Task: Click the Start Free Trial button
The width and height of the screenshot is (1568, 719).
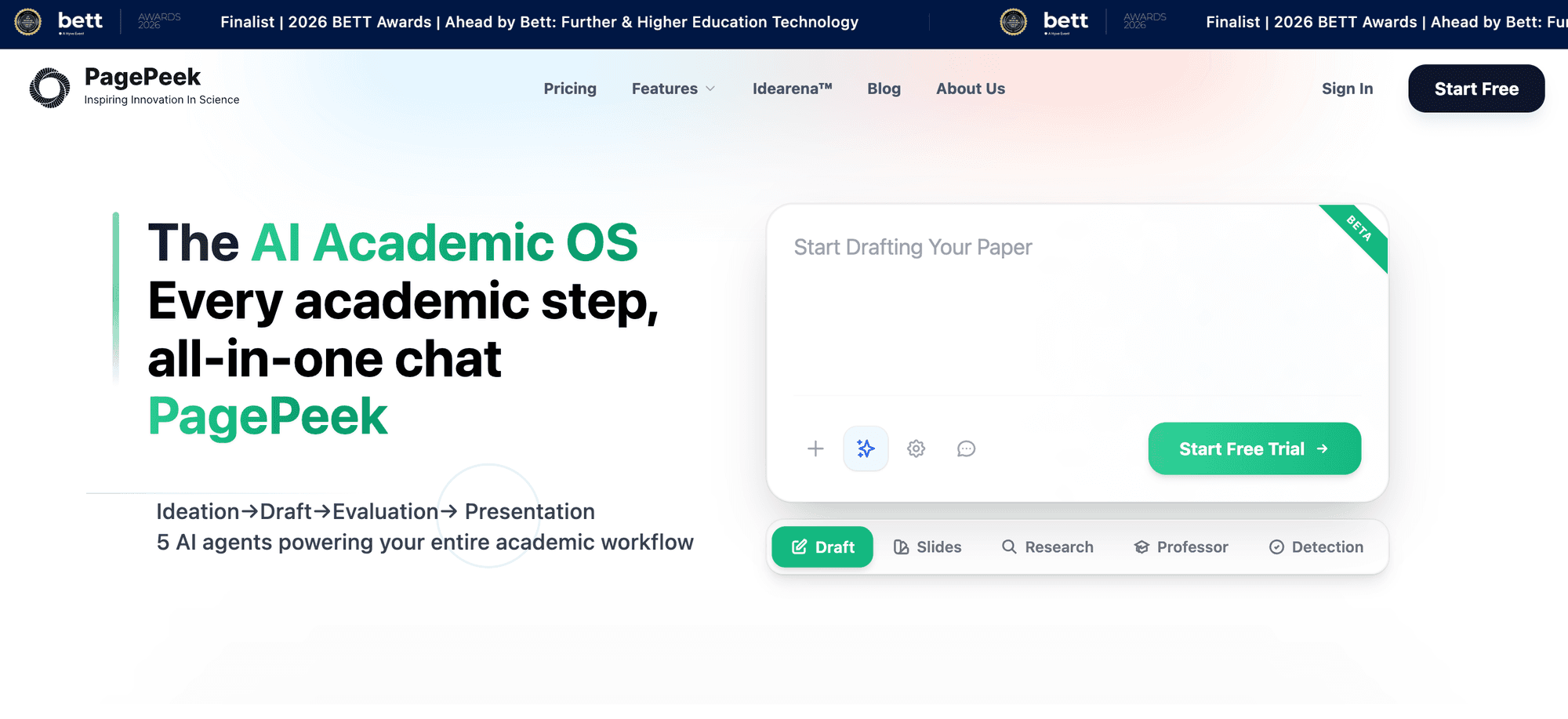Action: pyautogui.click(x=1254, y=448)
